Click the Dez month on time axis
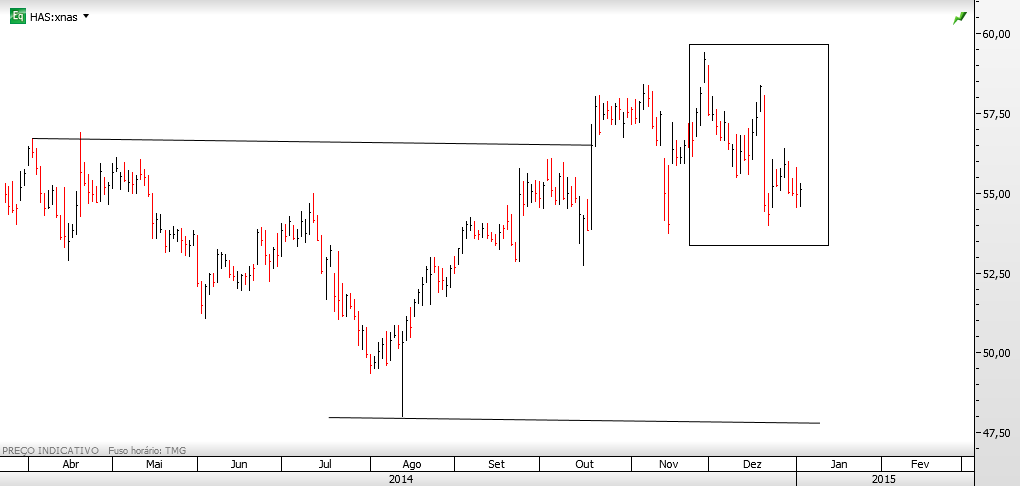The image size is (1020, 486). (752, 464)
